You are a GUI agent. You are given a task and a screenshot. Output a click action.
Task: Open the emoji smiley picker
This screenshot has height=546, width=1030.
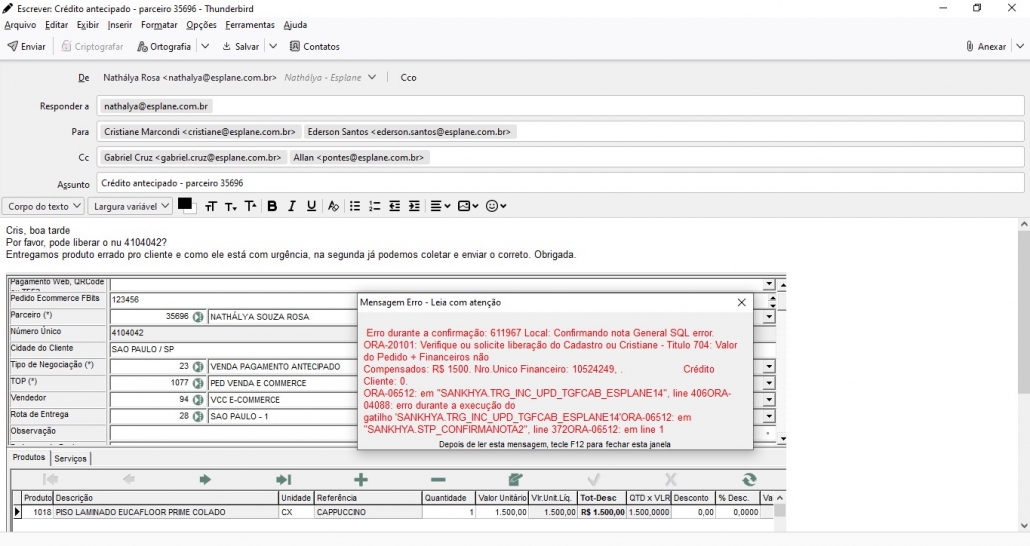click(495, 206)
